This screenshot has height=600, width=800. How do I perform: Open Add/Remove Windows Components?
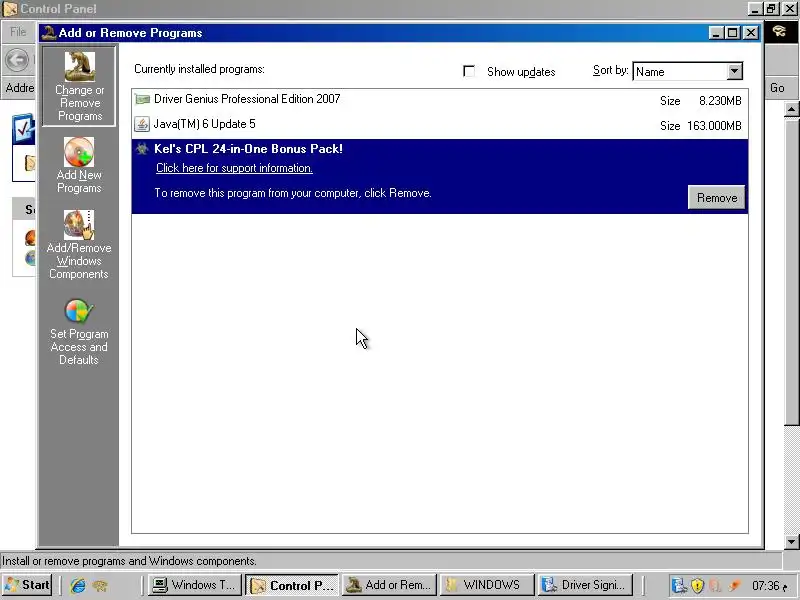[79, 244]
